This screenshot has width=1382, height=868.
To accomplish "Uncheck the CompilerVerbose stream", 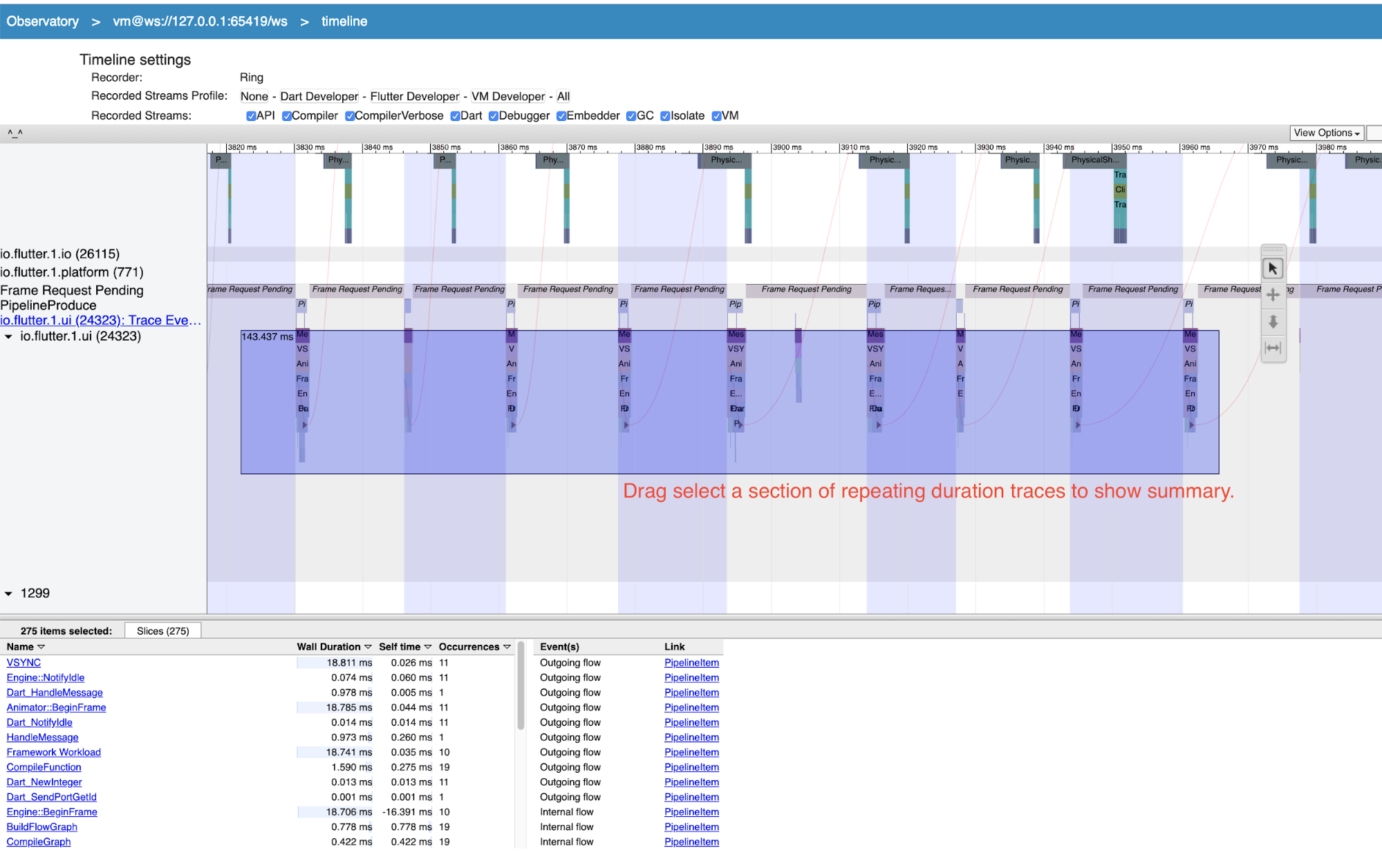I will [x=350, y=116].
